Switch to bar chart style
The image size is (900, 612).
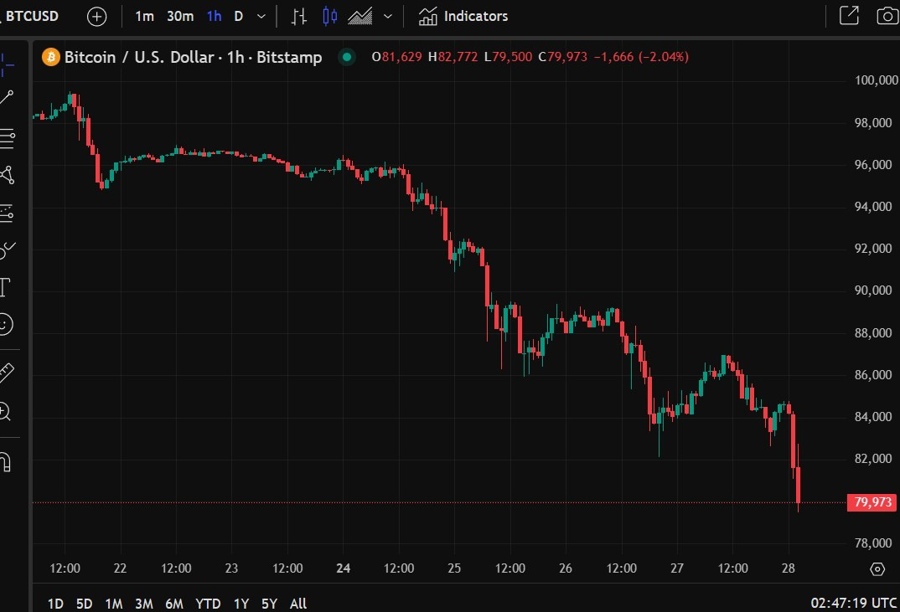(x=298, y=16)
